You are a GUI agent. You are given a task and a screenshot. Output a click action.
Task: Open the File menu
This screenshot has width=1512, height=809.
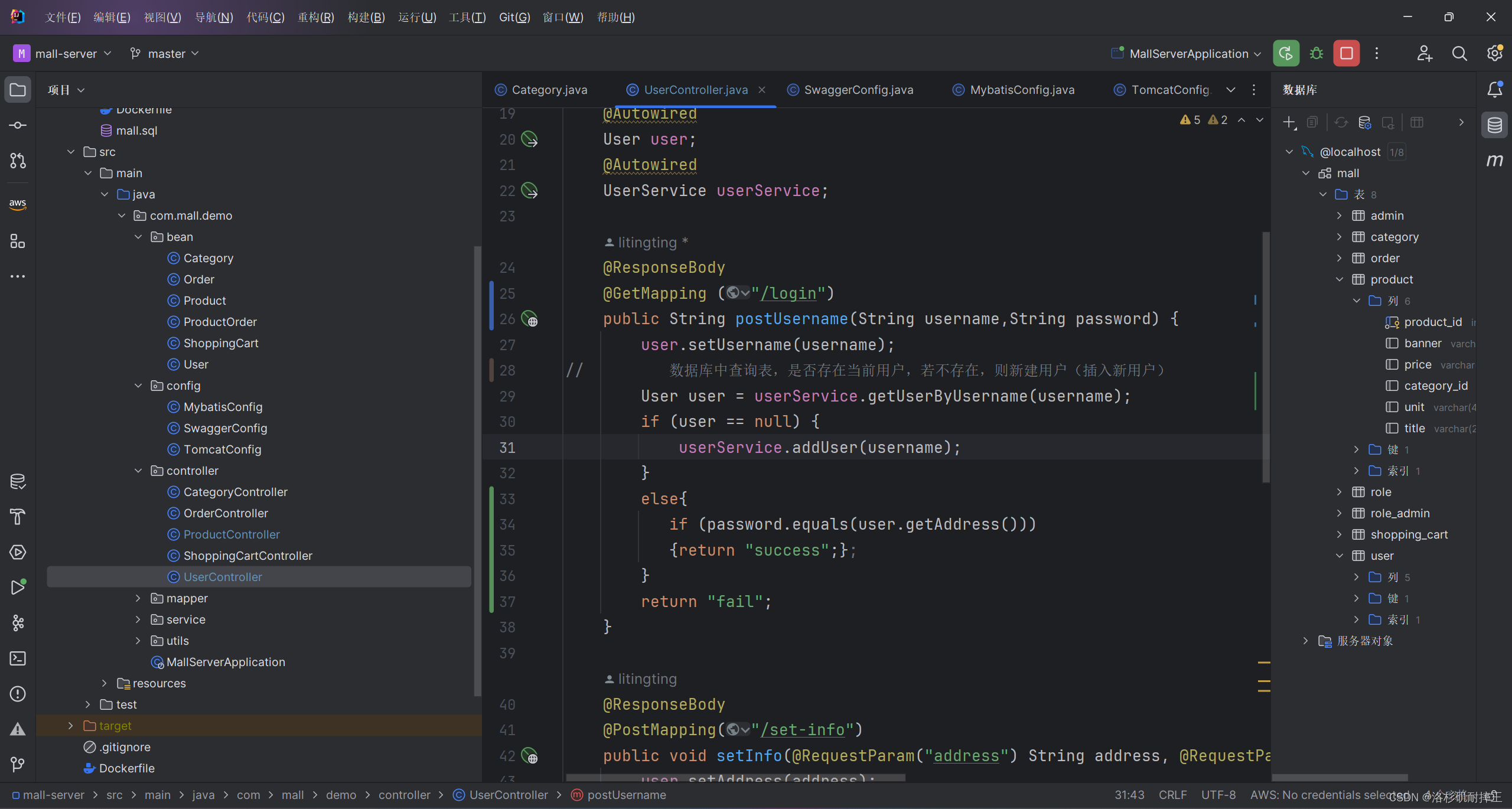[63, 17]
